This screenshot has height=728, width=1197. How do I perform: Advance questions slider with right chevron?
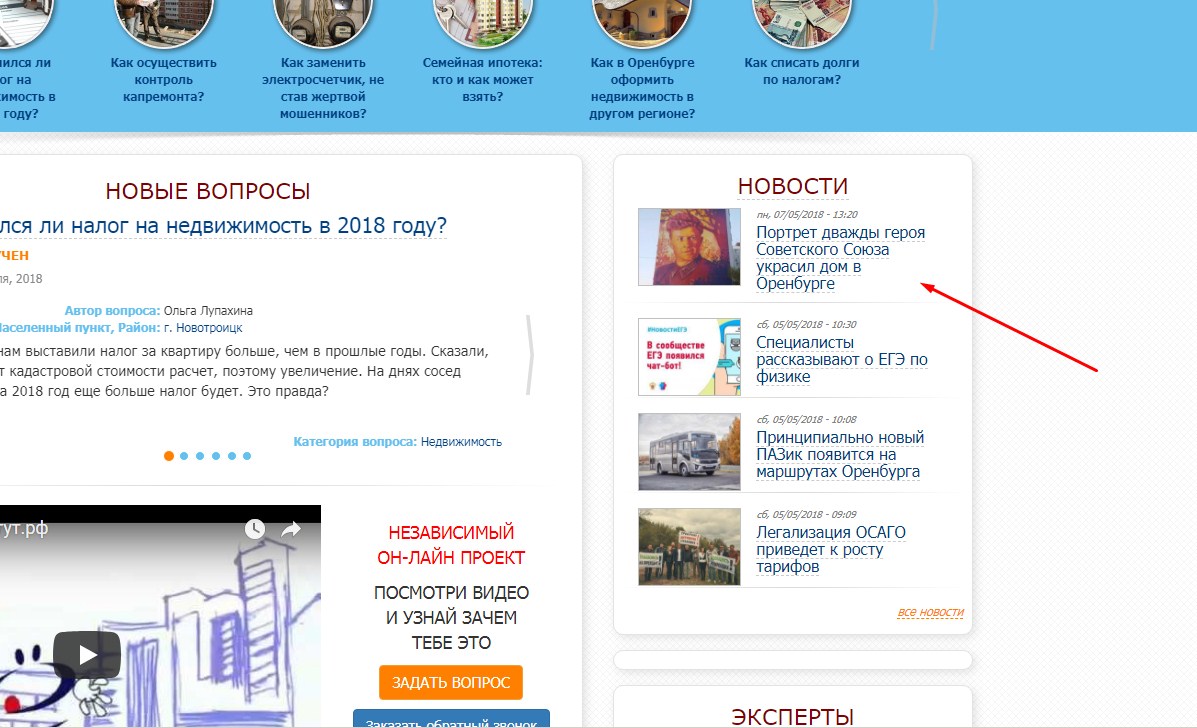[x=529, y=355]
